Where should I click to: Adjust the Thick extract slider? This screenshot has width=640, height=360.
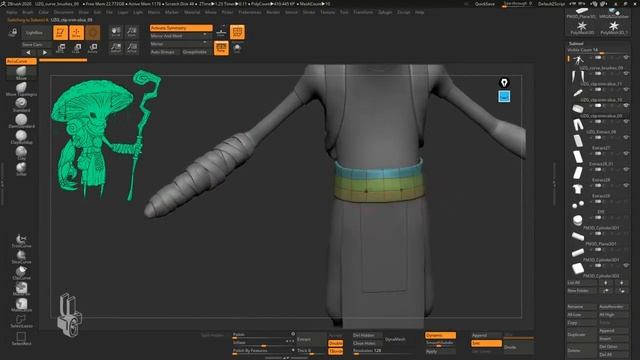311,351
